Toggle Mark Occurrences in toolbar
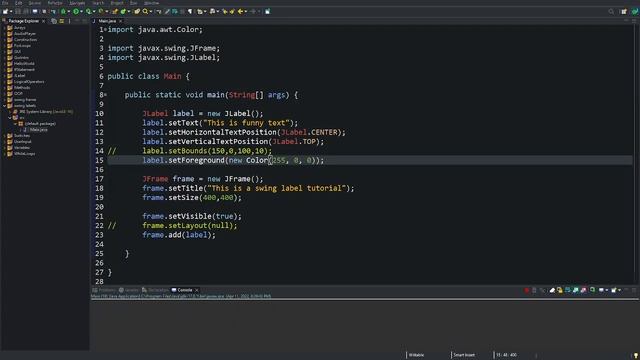 [x=167, y=11]
